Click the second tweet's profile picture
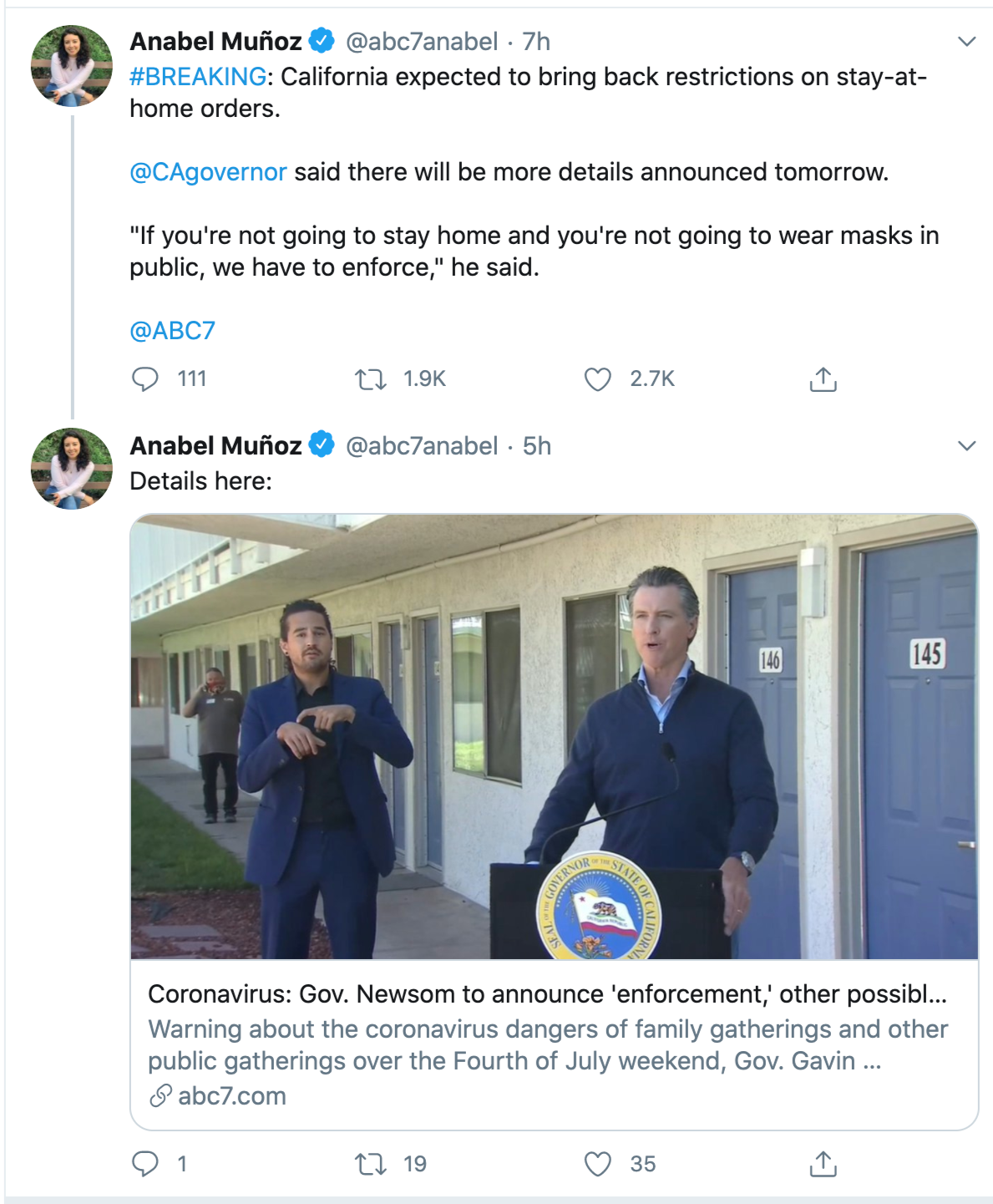 click(x=72, y=469)
